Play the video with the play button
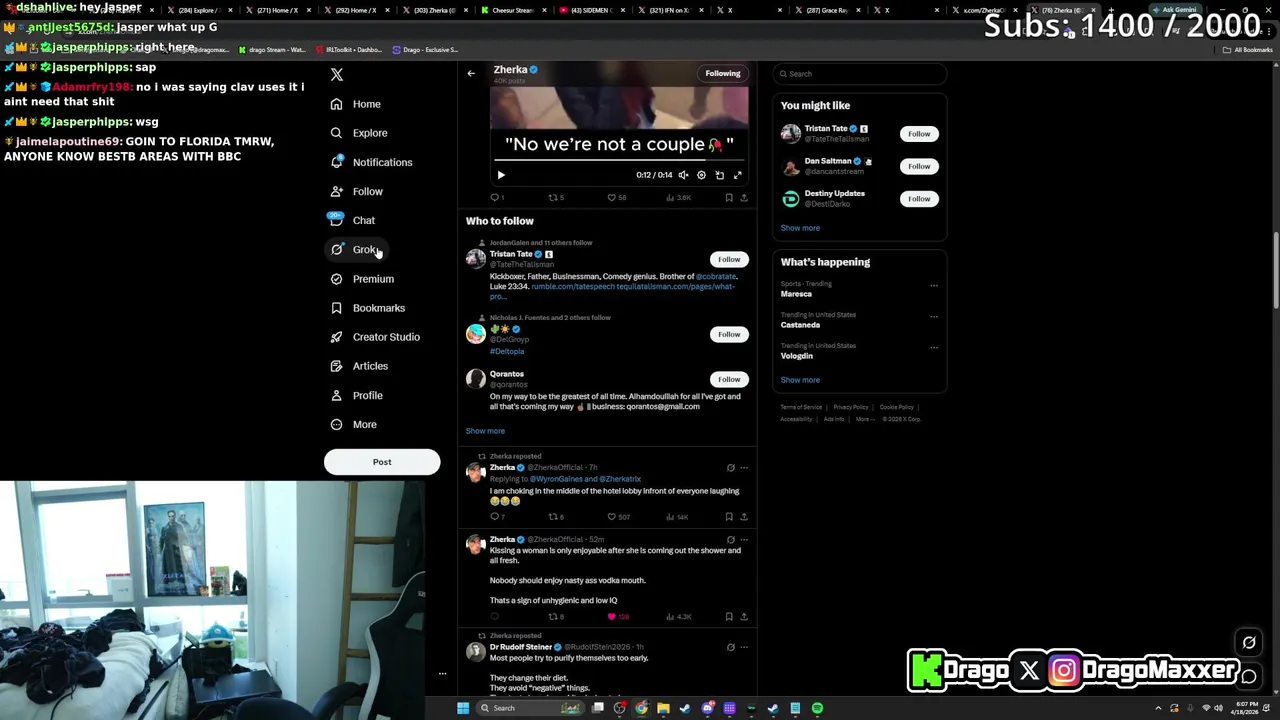1280x720 pixels. click(x=501, y=175)
